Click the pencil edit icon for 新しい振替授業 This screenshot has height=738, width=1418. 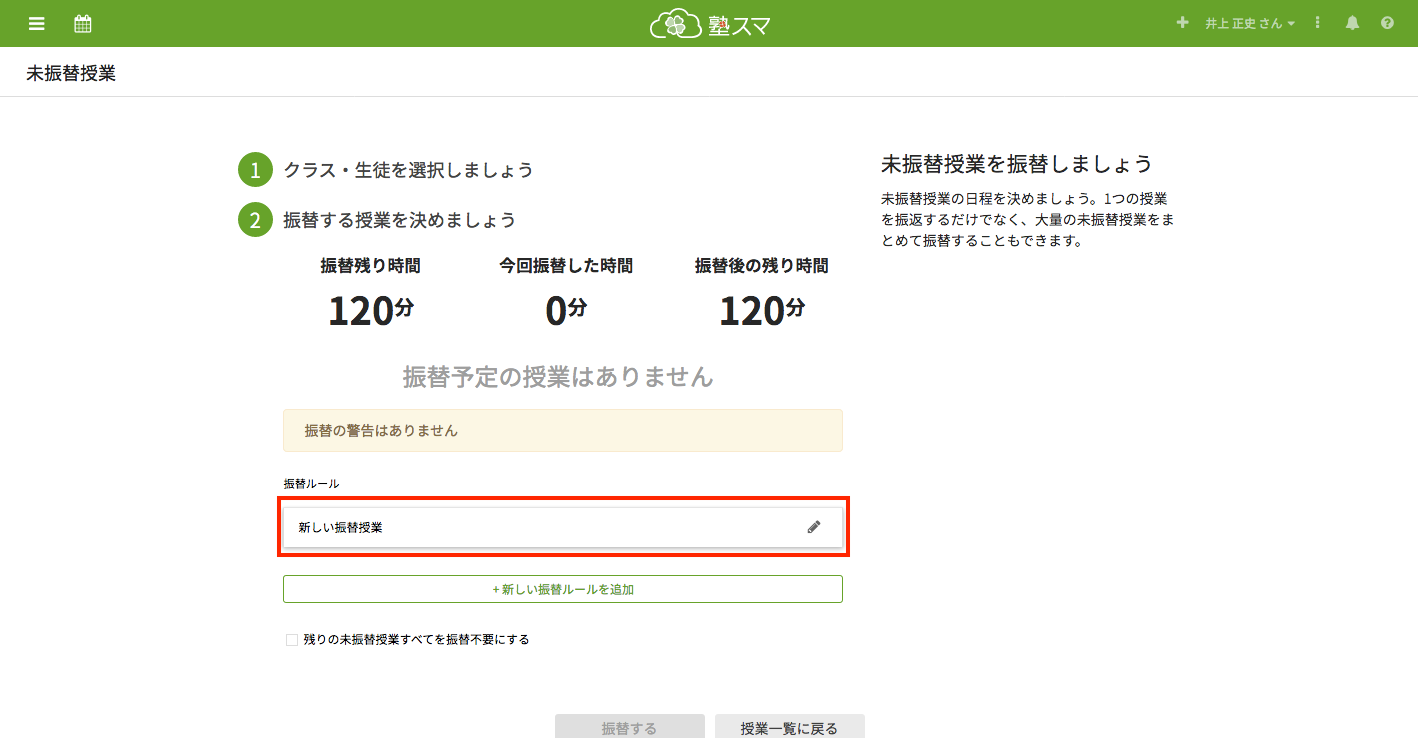[x=814, y=527]
